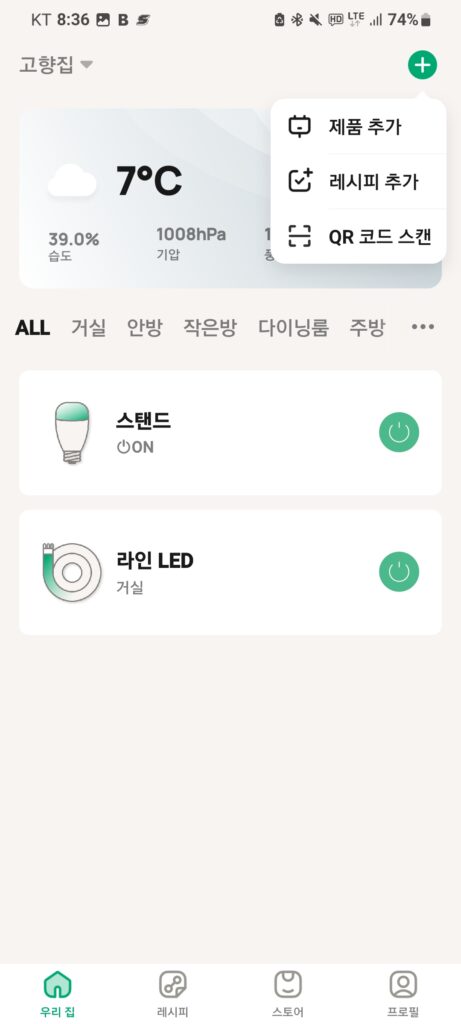Select the 다이닝룸 room tab
Screen dimensions: 461x1024
(x=293, y=327)
